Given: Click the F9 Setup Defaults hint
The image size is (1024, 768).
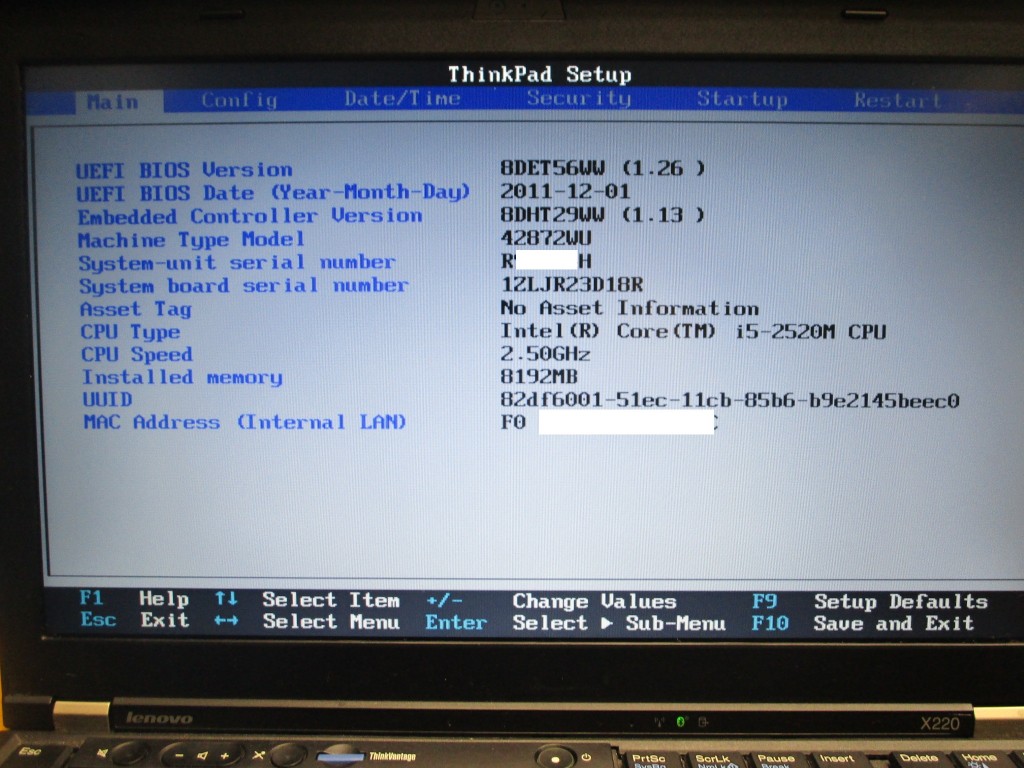Looking at the screenshot, I should (x=870, y=601).
